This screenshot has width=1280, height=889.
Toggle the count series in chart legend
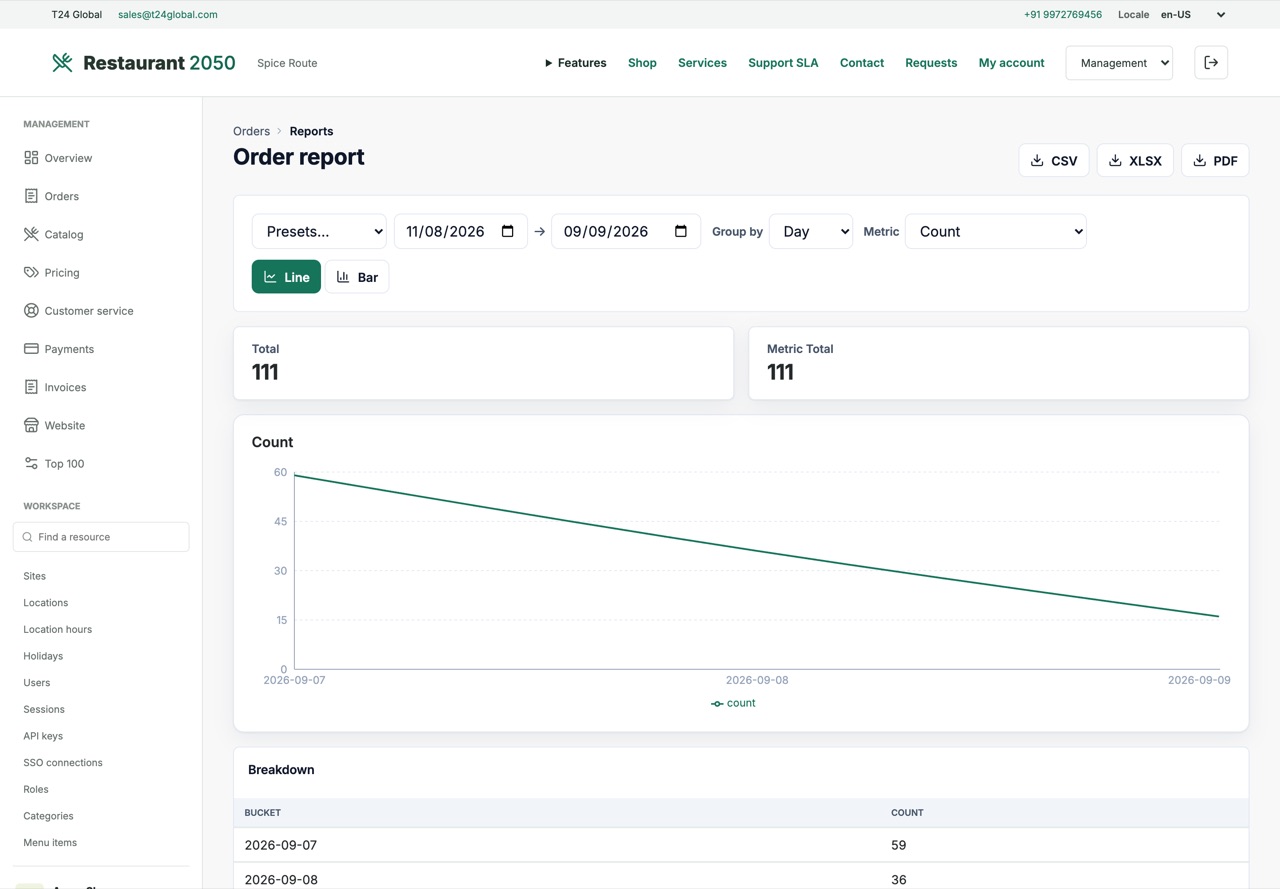click(x=733, y=703)
